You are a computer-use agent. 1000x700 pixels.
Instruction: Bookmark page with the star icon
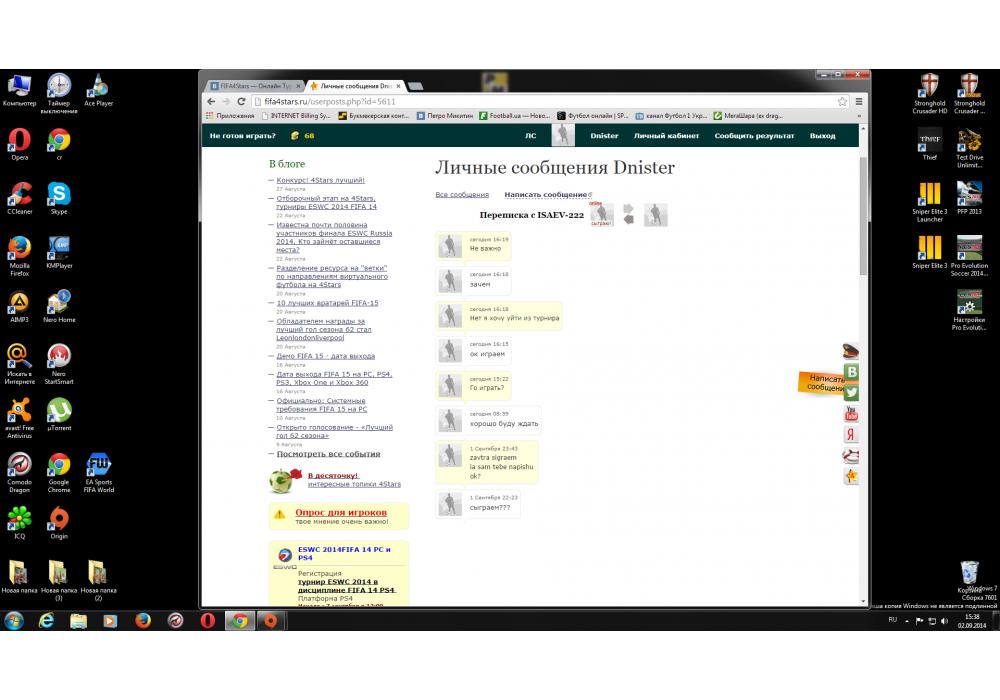pos(843,102)
